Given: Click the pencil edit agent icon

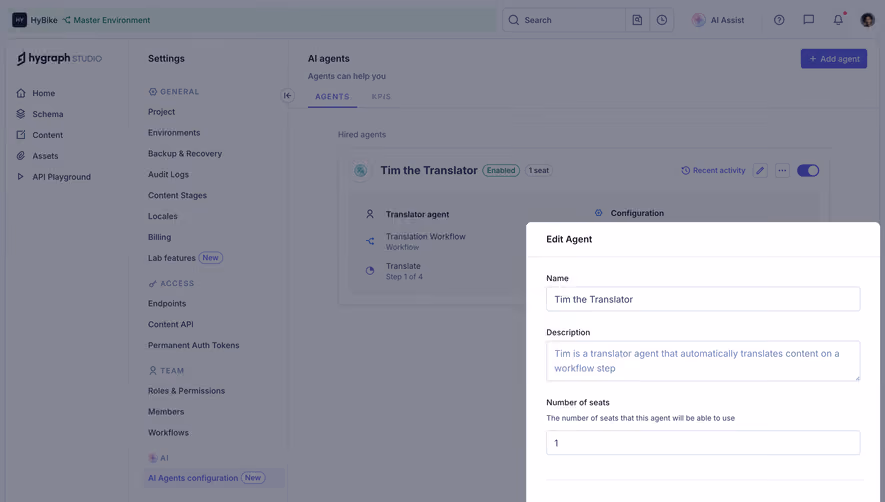Looking at the screenshot, I should click(760, 171).
